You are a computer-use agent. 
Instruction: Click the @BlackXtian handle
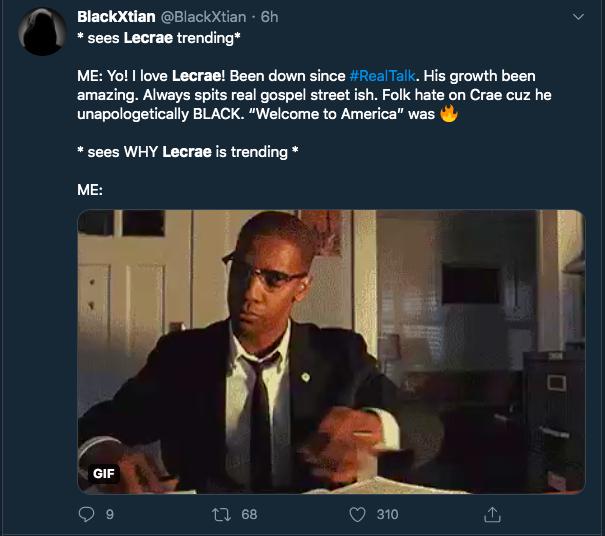point(200,17)
